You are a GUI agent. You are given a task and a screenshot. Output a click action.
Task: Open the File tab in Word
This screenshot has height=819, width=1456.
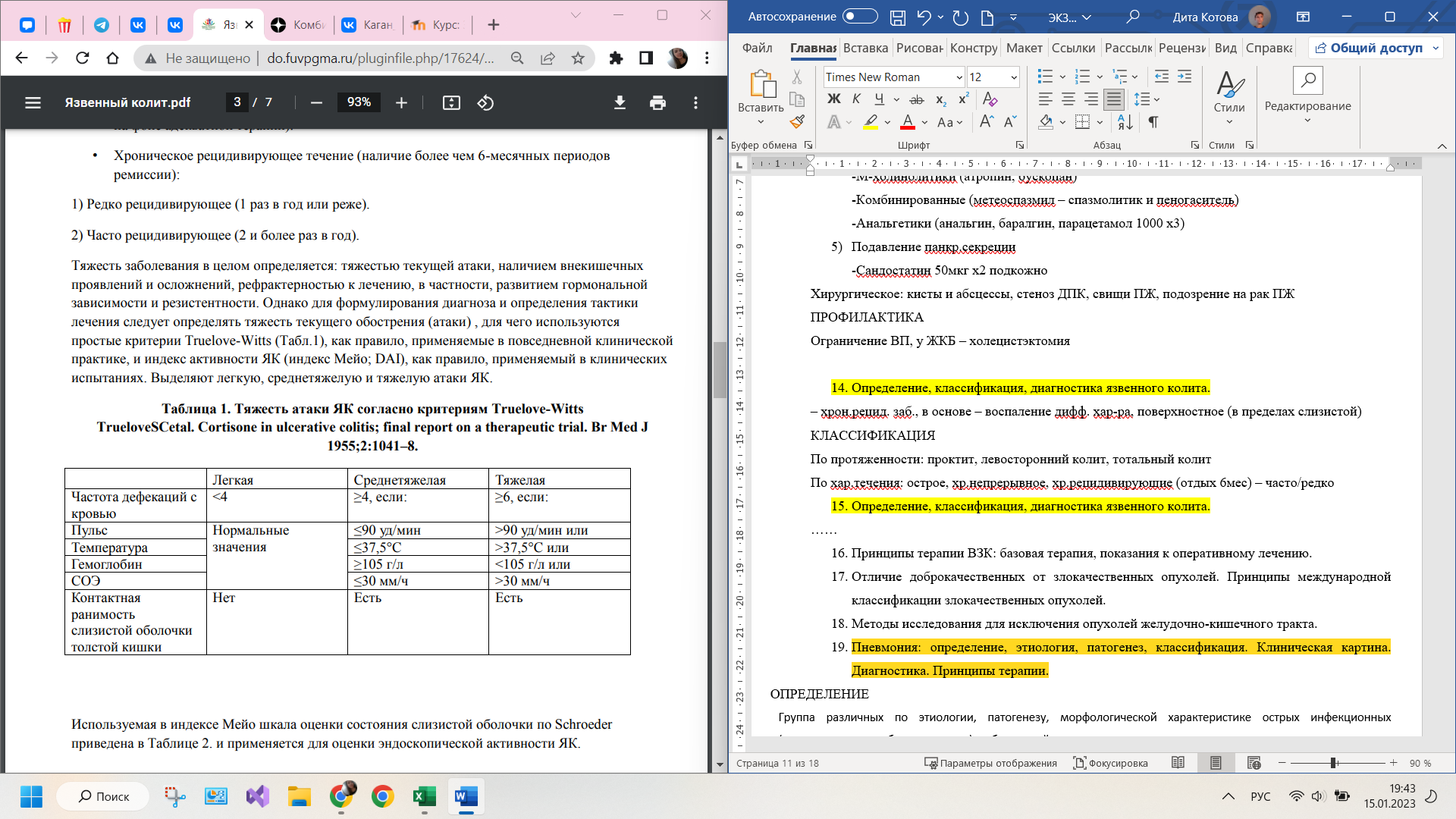point(757,48)
